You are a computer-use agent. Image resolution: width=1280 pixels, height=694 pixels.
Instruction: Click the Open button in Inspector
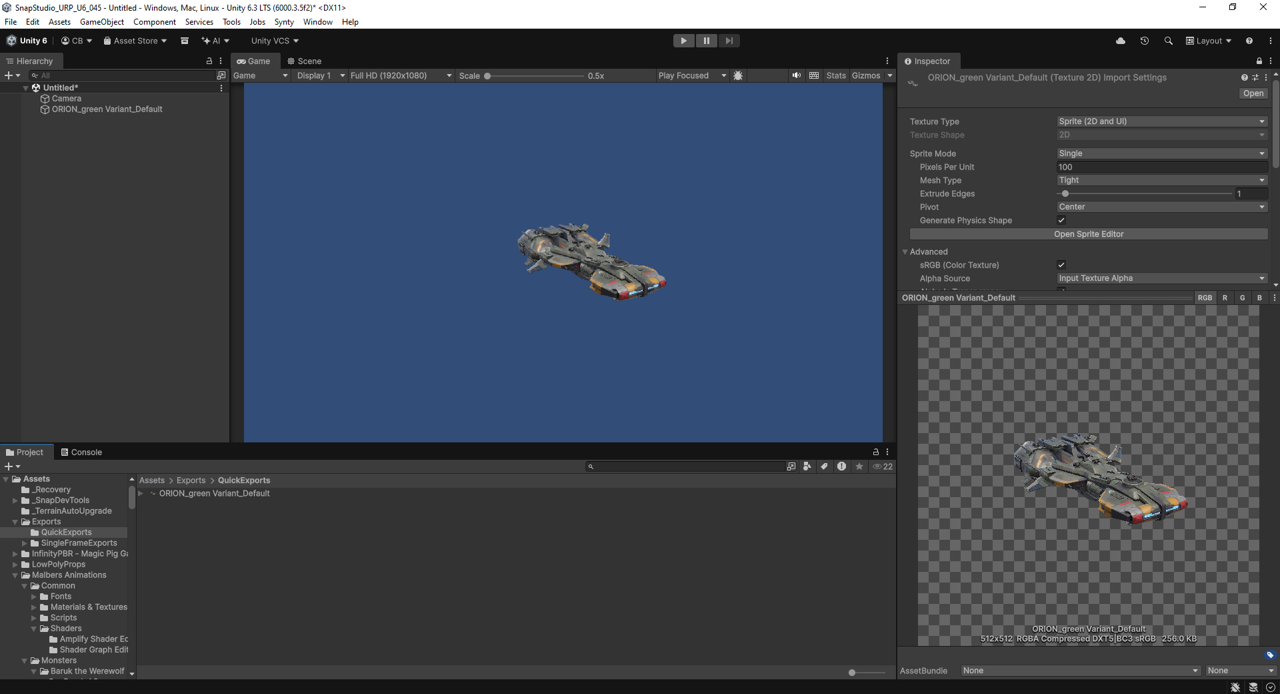(x=1253, y=93)
